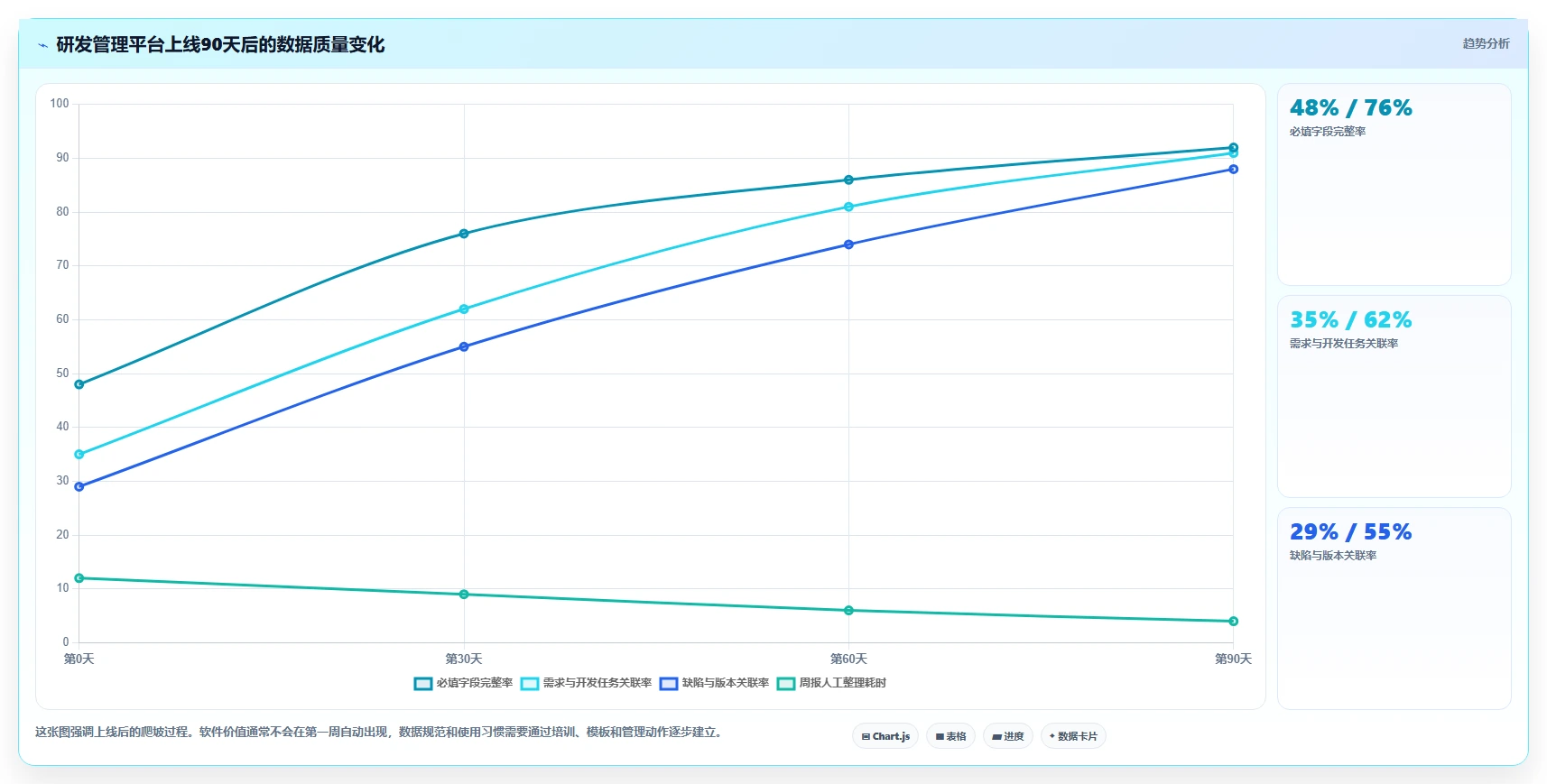Click the 趋势分析 tag in header
This screenshot has height=784, width=1547.
pos(1486,43)
